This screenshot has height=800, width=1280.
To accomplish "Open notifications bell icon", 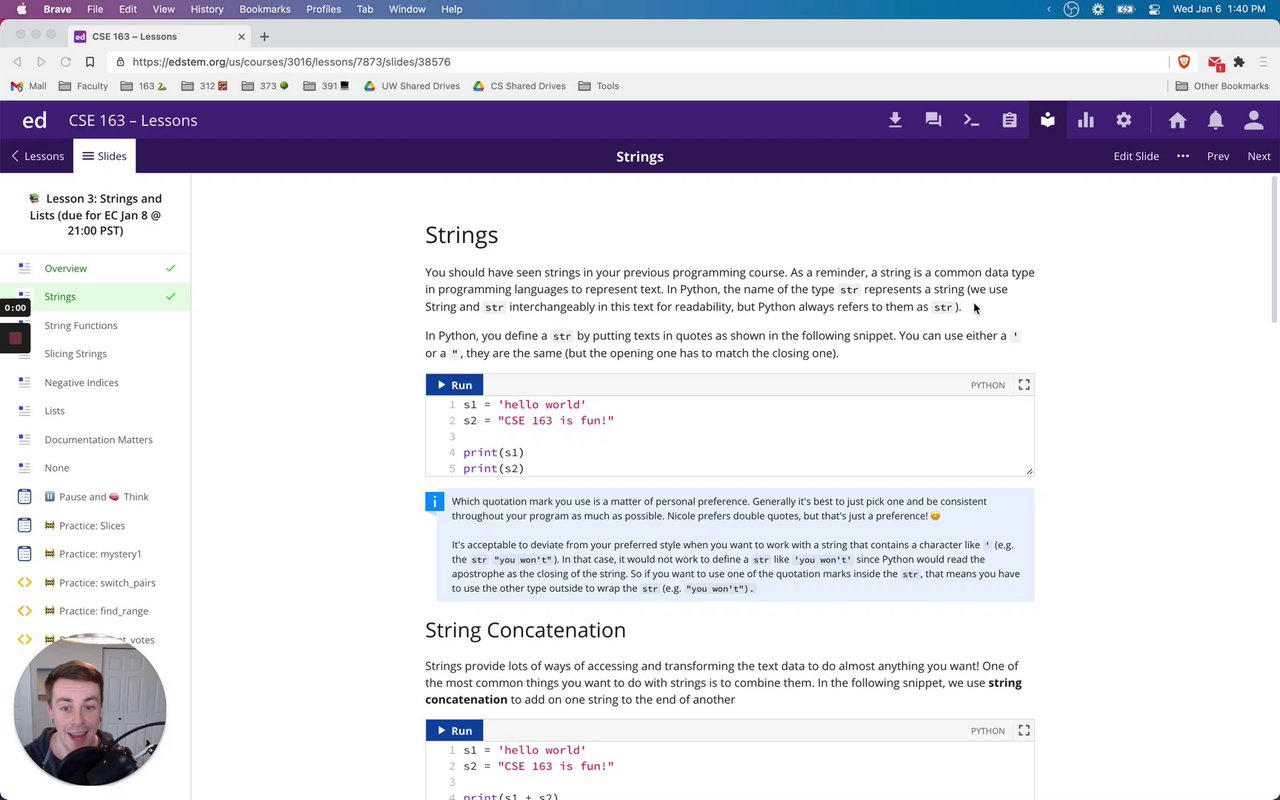I will pyautogui.click(x=1215, y=120).
